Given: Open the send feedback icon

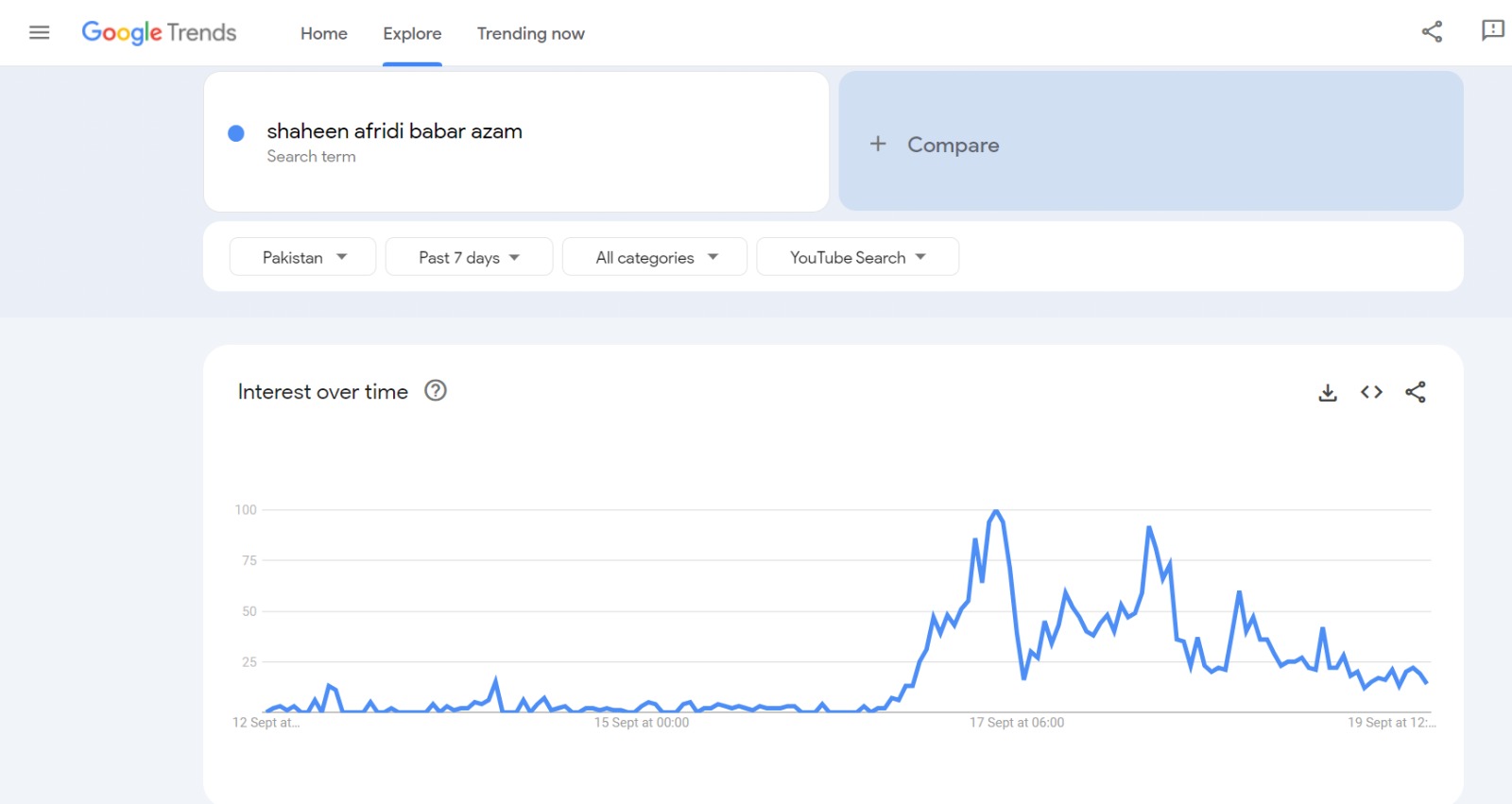Looking at the screenshot, I should tap(1492, 31).
